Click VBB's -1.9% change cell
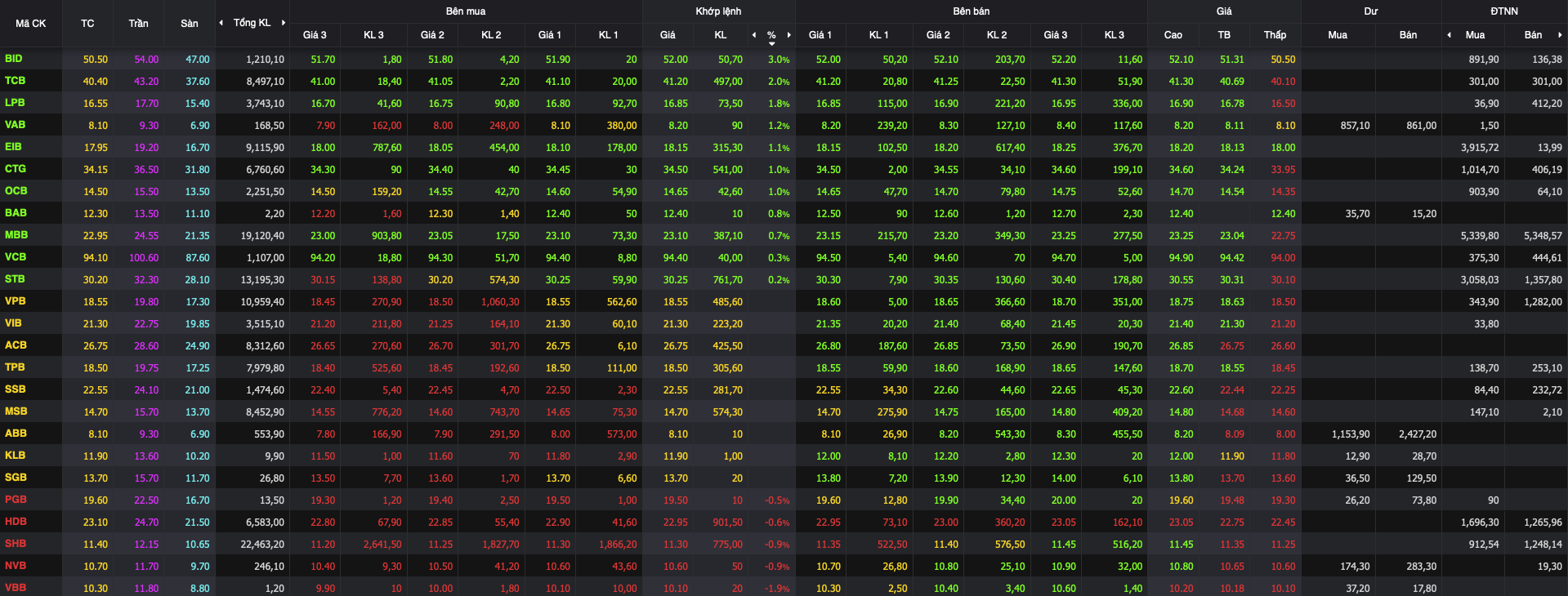The width and height of the screenshot is (1568, 596). pos(777,589)
